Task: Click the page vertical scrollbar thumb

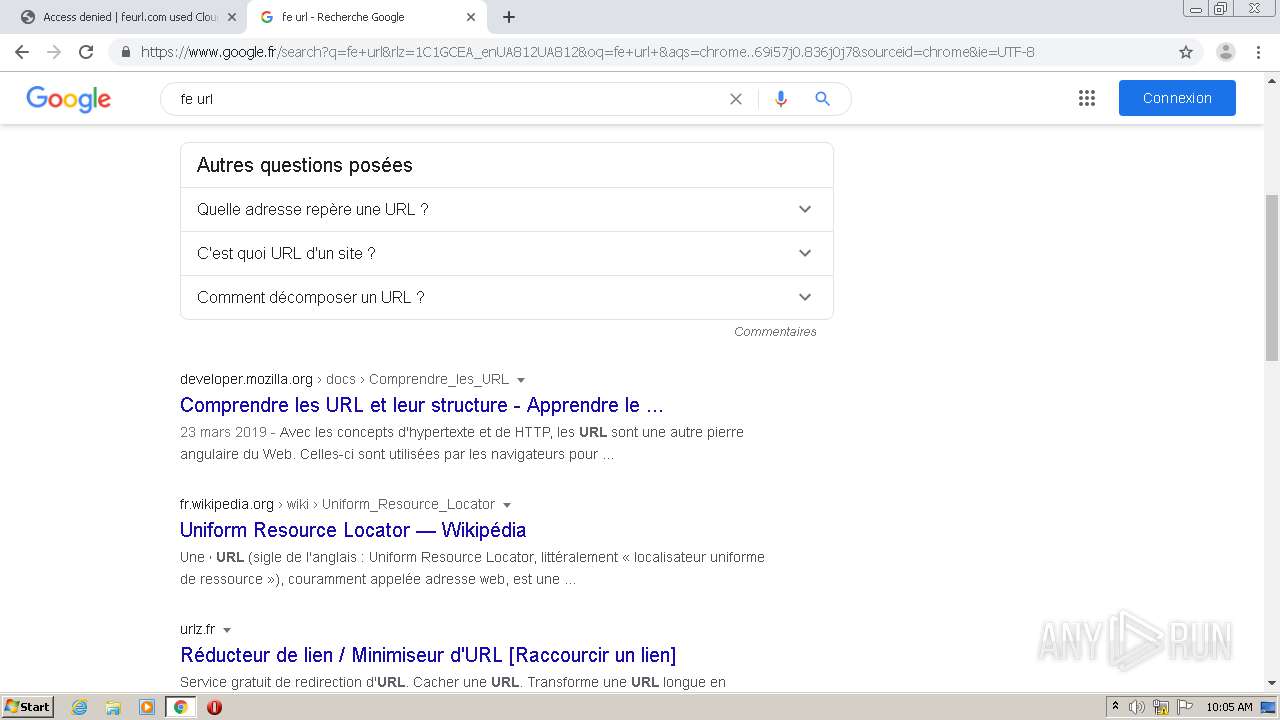Action: pos(1272,278)
